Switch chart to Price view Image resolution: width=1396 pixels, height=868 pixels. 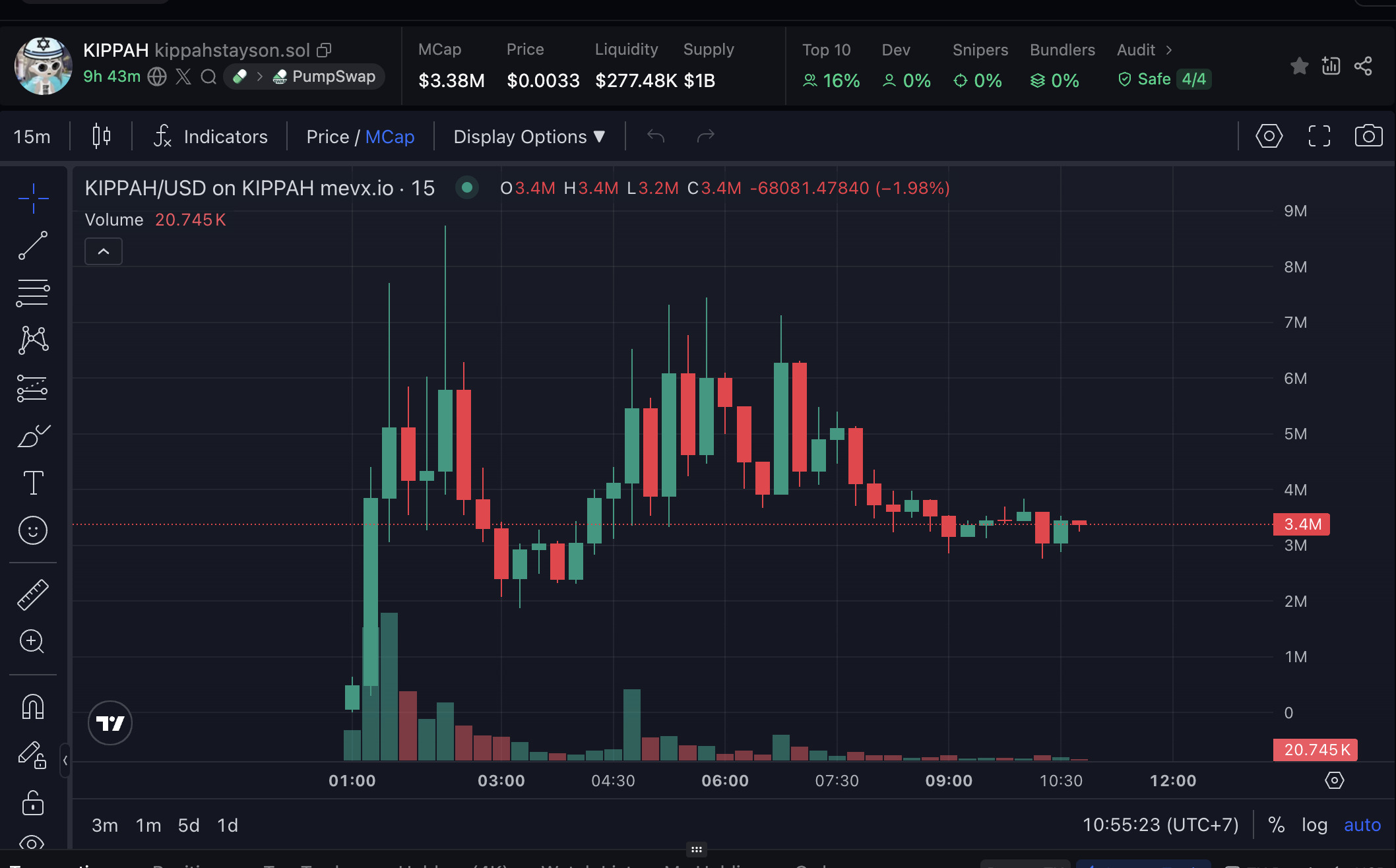point(327,137)
